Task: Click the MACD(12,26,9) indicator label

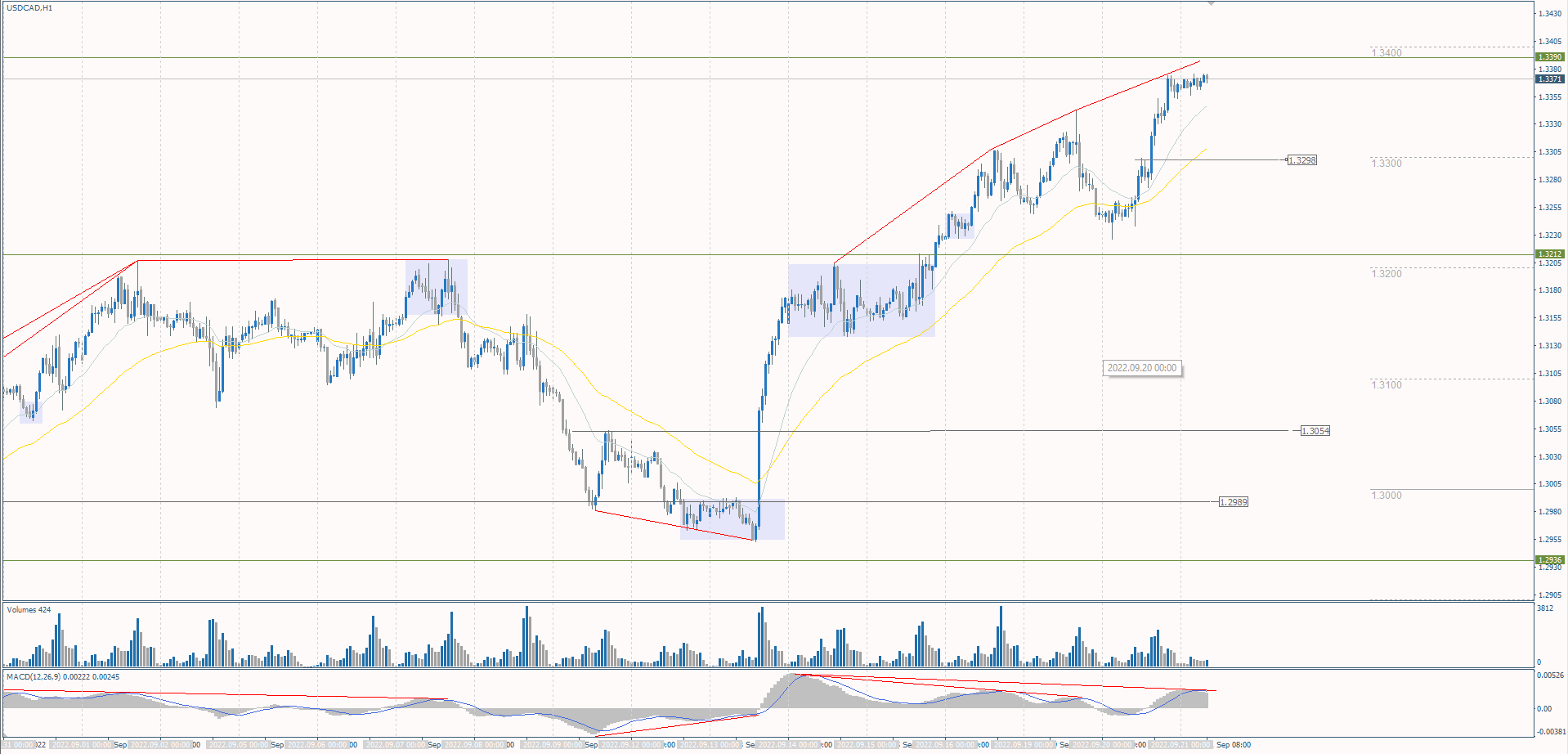Action: point(63,677)
